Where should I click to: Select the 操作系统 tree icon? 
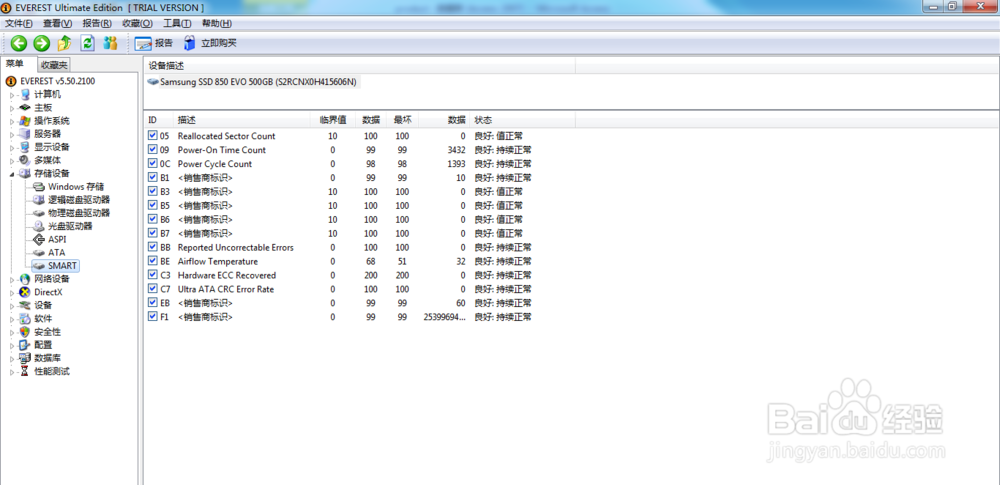click(25, 121)
